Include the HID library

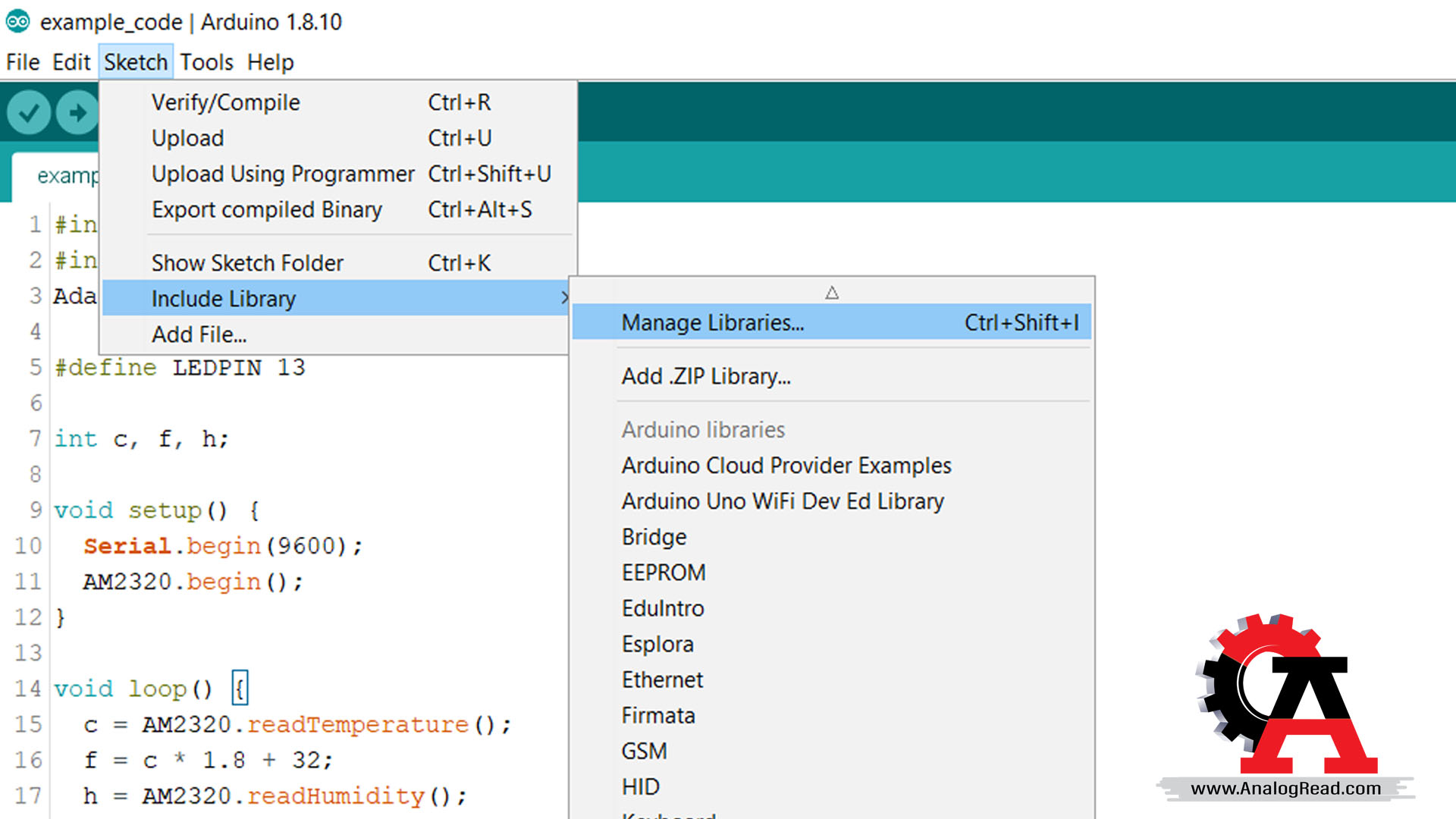click(x=831, y=786)
